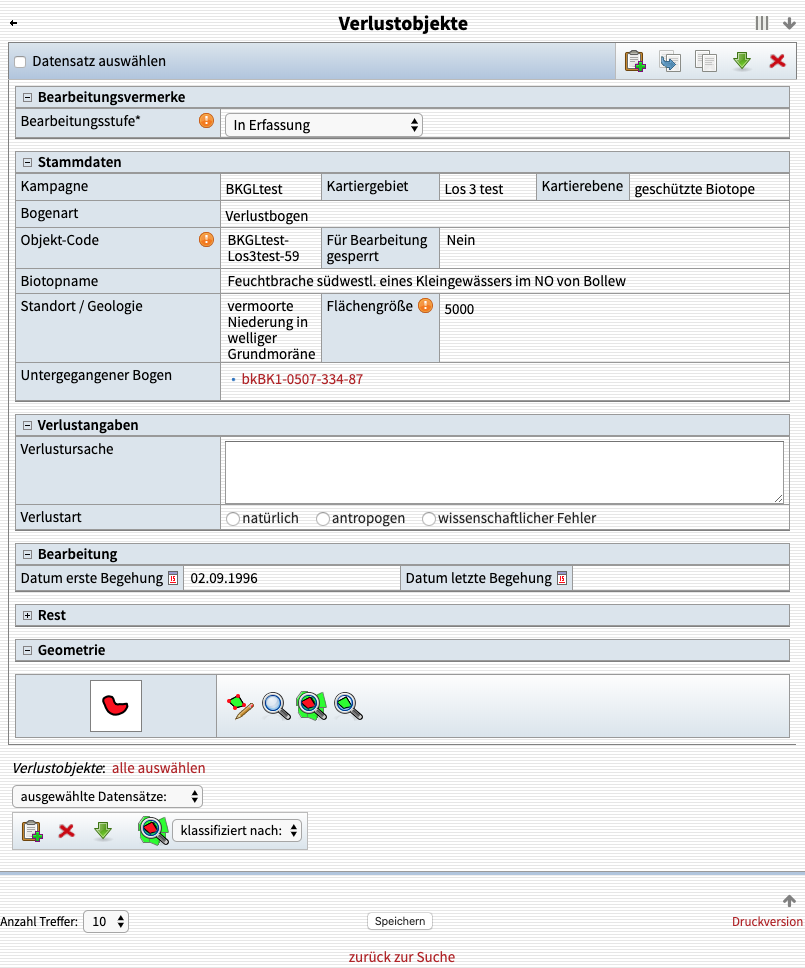Screen dimensions: 805x968
Task: Open the klassifiziert nach dropdown
Action: (237, 830)
